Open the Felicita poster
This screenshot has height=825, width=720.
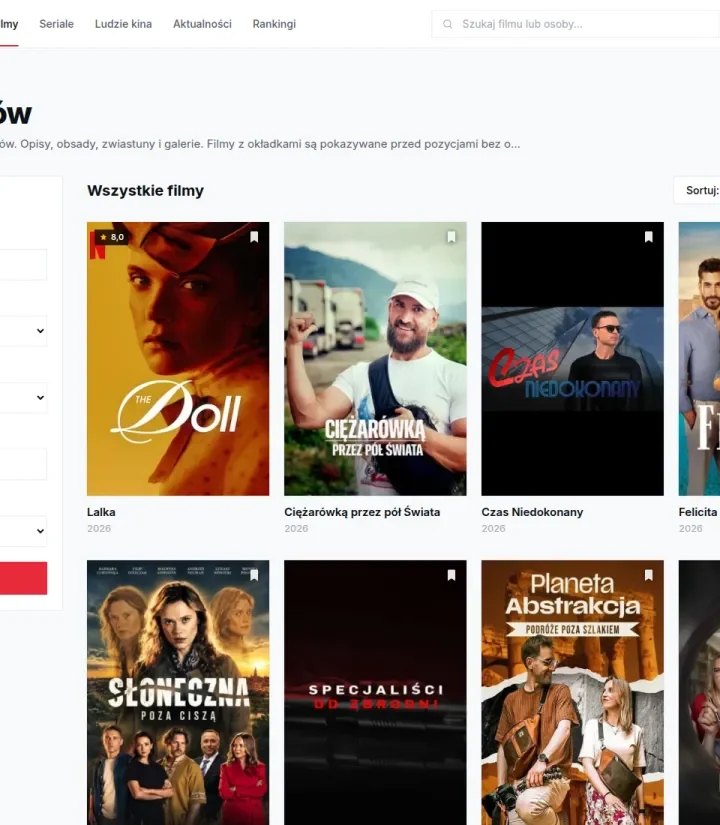click(699, 359)
